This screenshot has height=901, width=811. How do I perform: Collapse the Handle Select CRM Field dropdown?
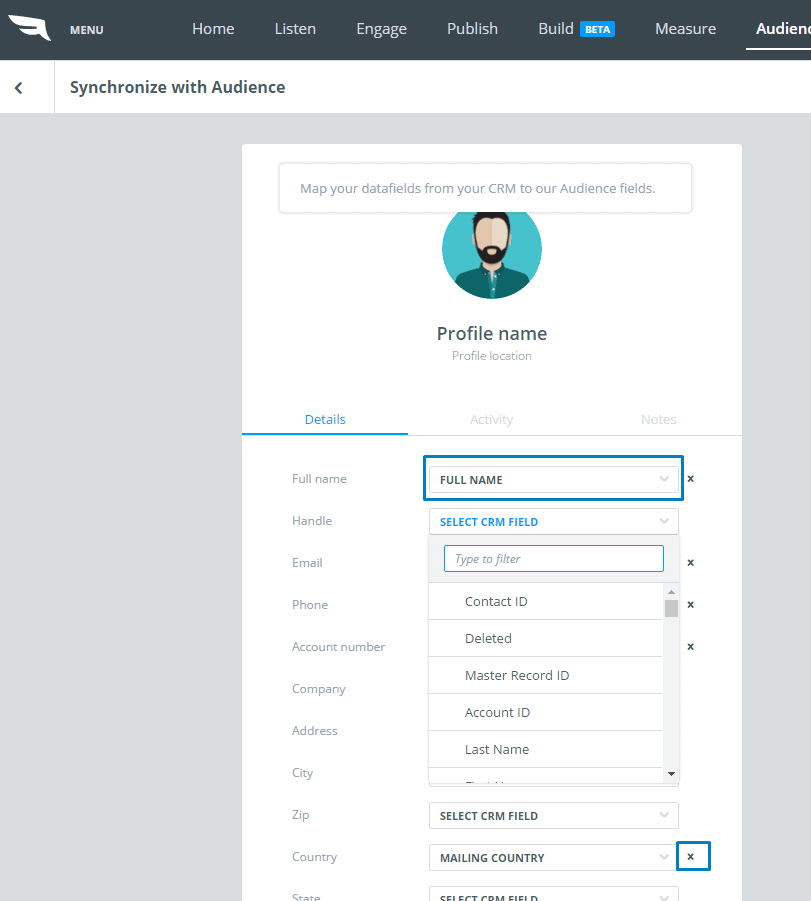click(x=554, y=522)
